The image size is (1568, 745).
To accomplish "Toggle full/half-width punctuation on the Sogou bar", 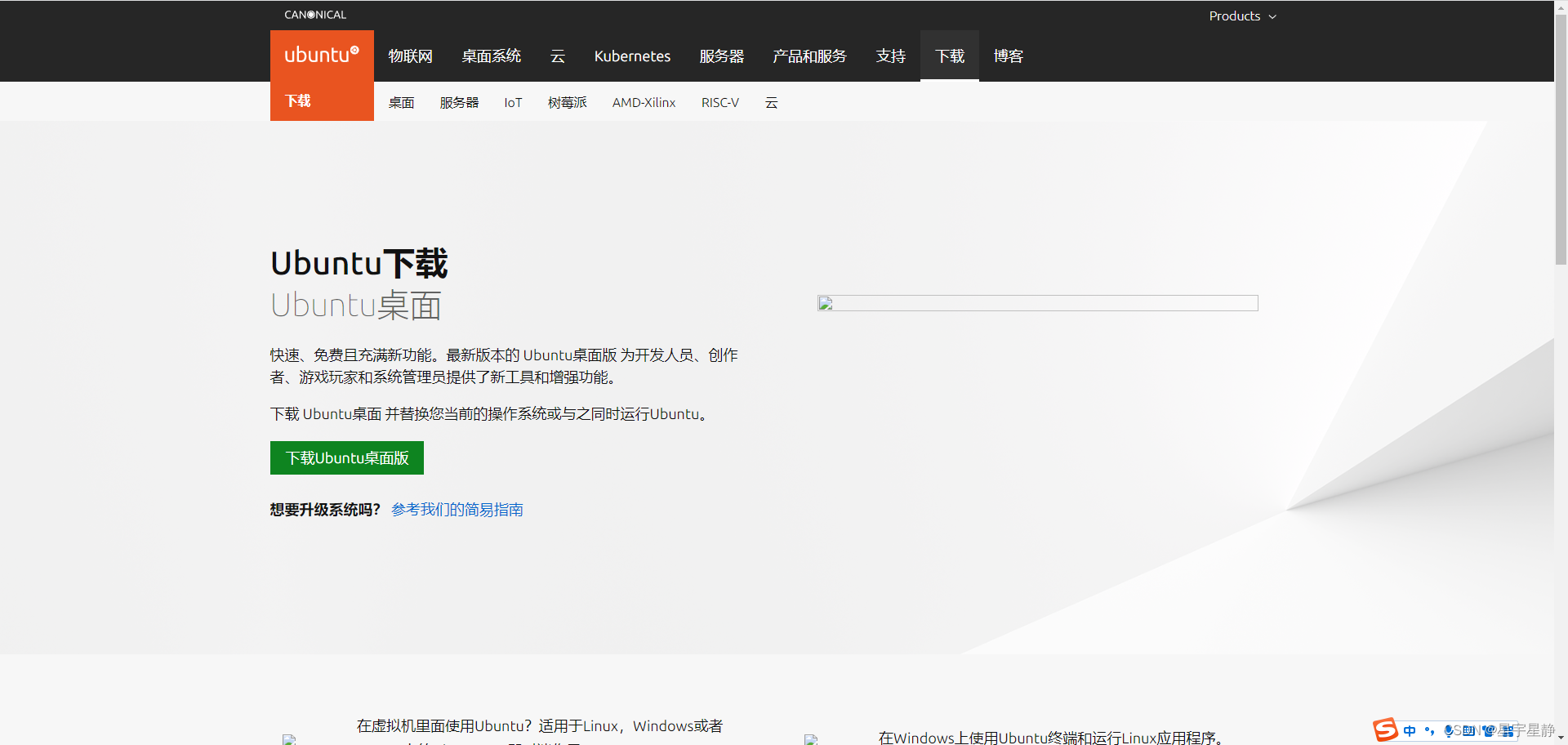I will click(x=1429, y=729).
